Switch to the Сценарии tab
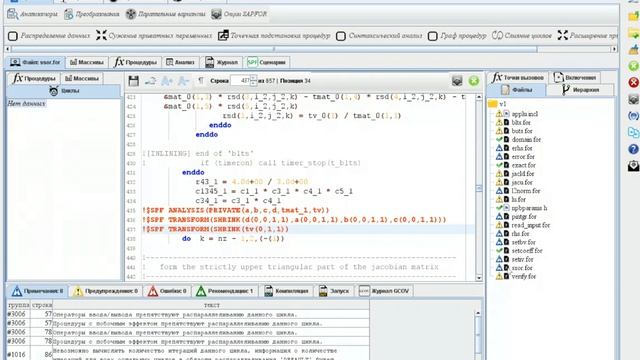 pos(267,62)
